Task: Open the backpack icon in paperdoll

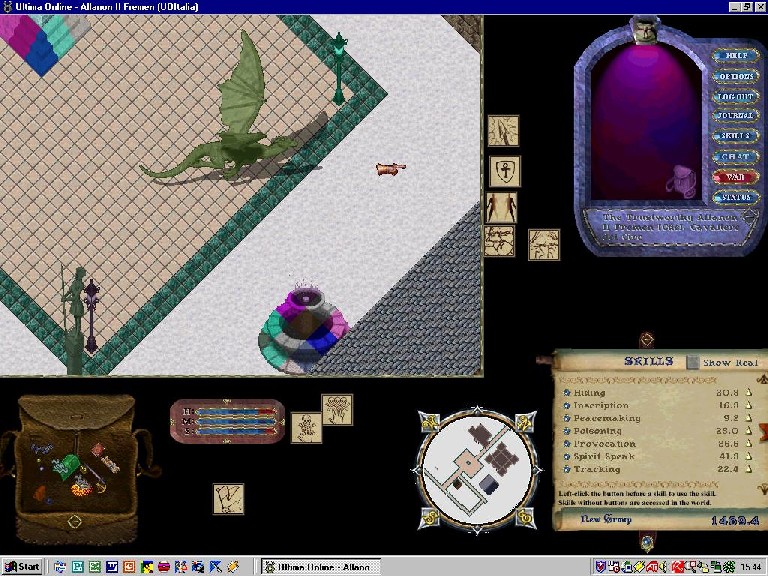Action: click(681, 181)
